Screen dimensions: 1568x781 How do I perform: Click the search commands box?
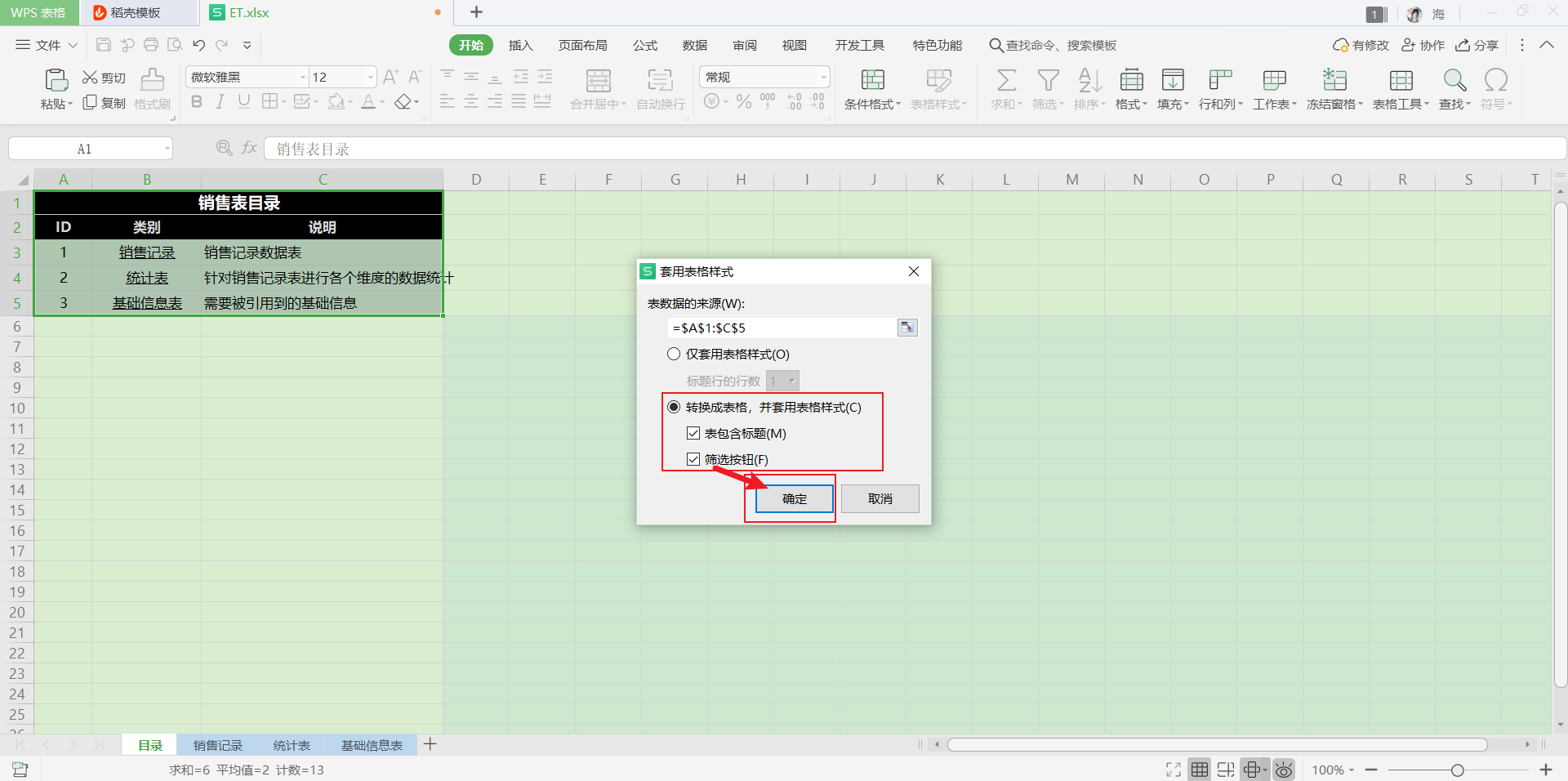point(1053,45)
